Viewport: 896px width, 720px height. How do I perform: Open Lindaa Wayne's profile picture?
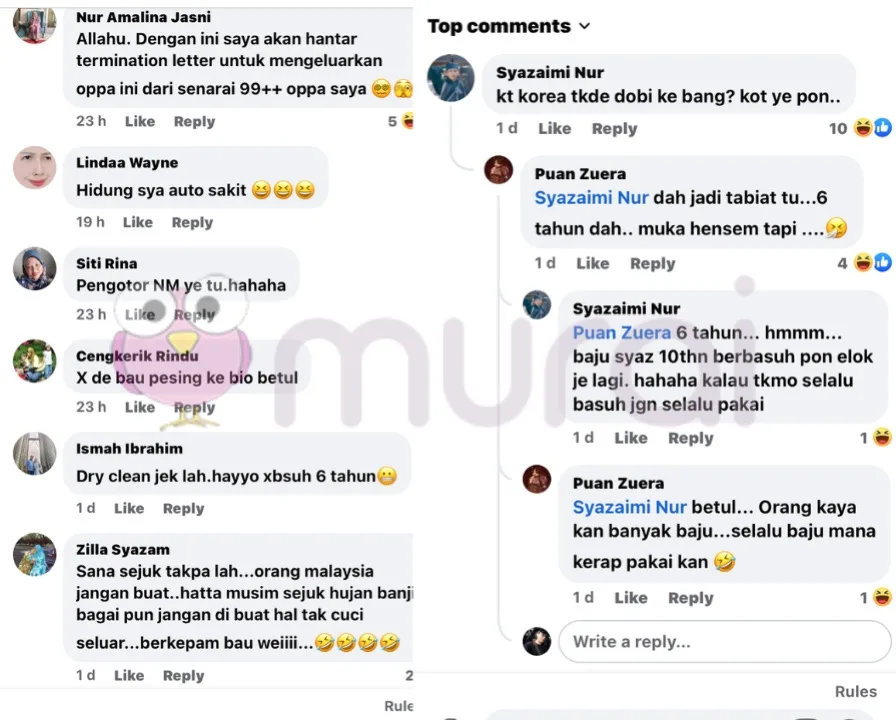click(x=35, y=167)
